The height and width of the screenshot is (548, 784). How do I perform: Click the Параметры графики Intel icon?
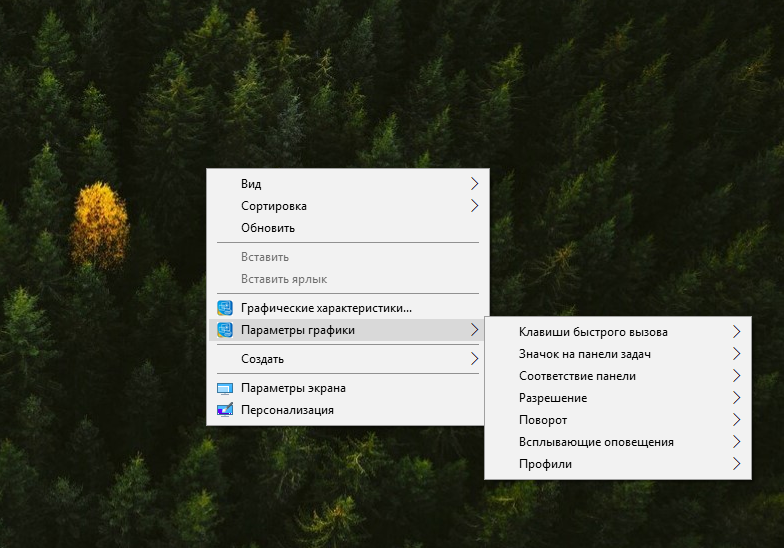(225, 330)
